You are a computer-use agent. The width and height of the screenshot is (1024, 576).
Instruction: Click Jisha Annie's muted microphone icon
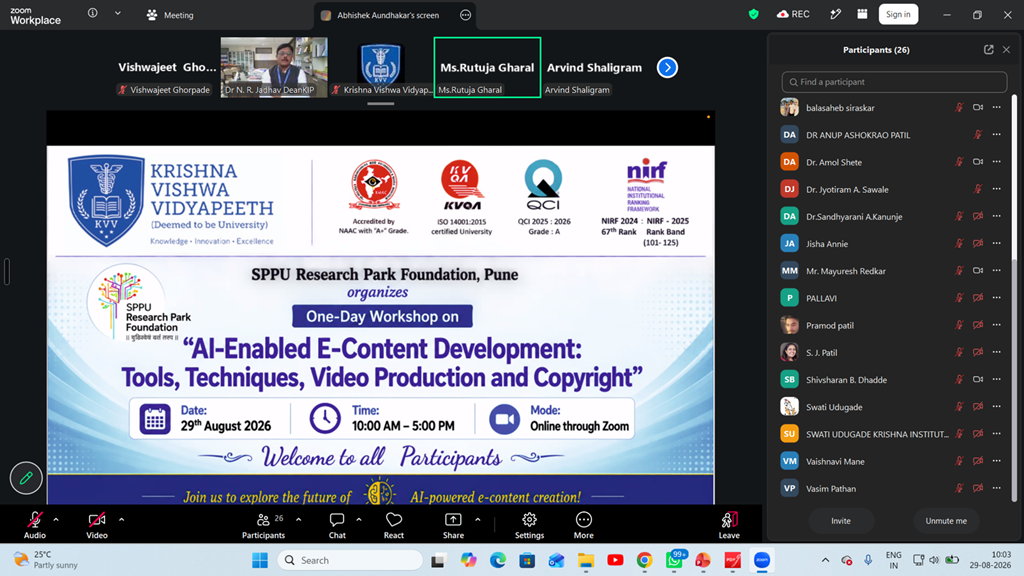pos(959,244)
